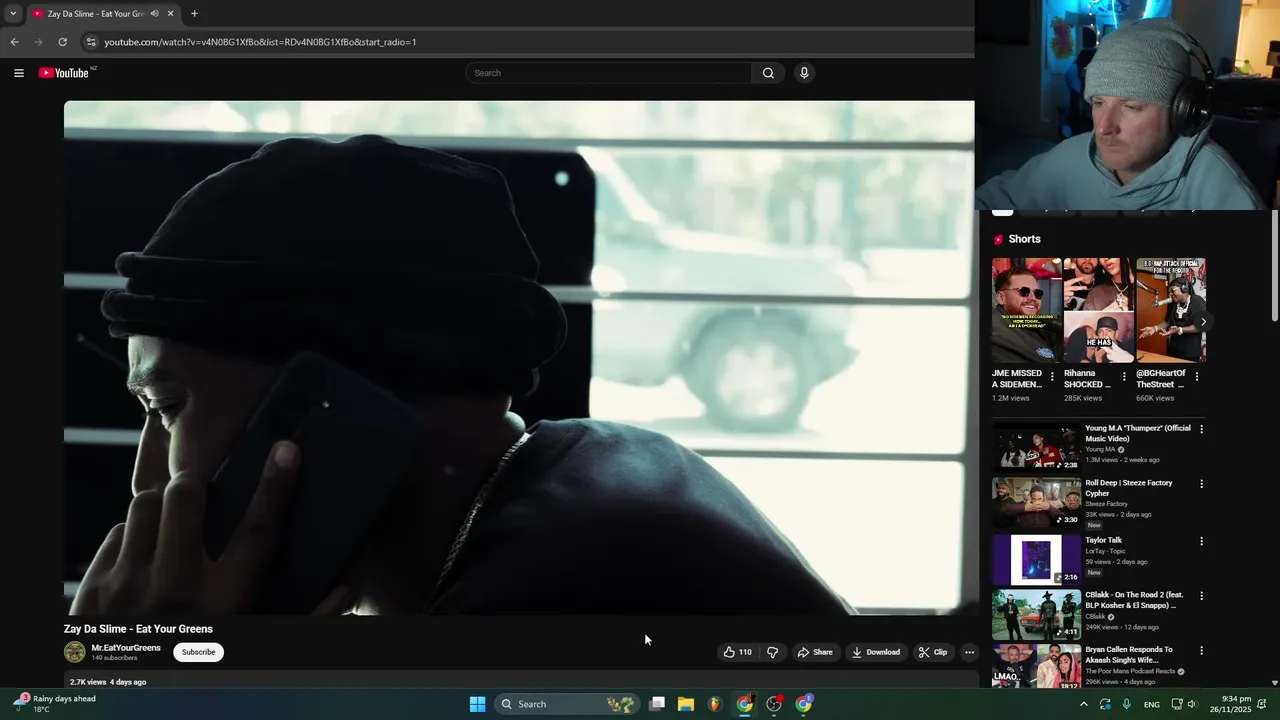Share the video
The height and width of the screenshot is (720, 1280).
[x=814, y=652]
